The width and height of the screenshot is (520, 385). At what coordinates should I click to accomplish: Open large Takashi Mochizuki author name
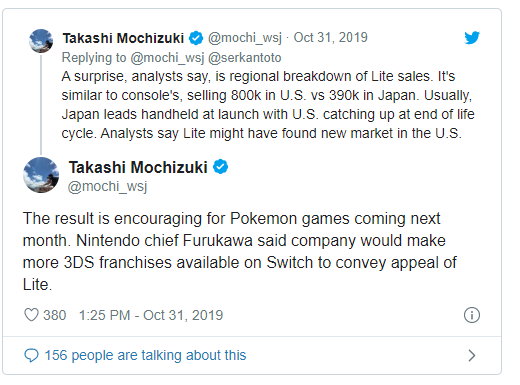coord(138,167)
